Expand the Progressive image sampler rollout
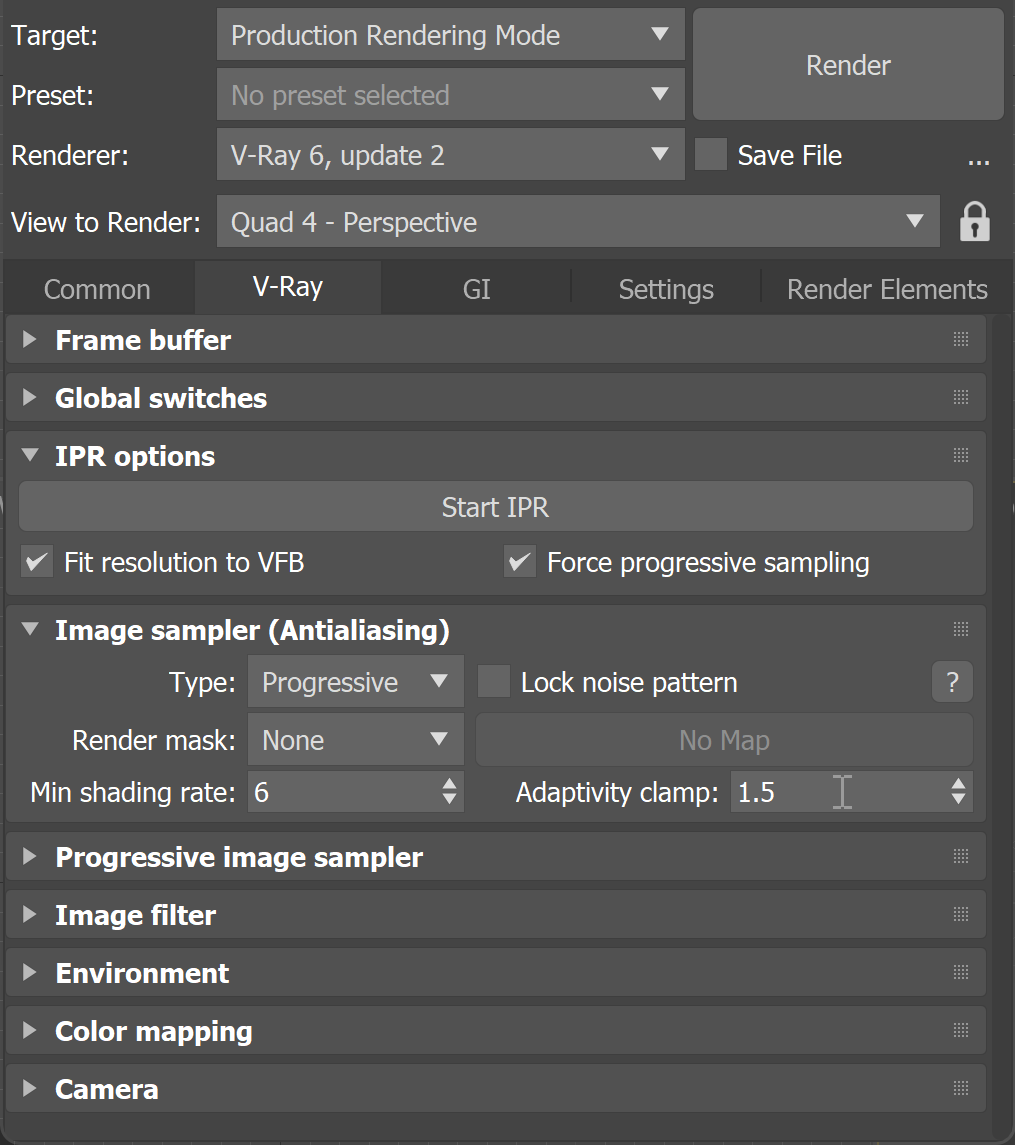Image resolution: width=1015 pixels, height=1145 pixels. point(239,856)
